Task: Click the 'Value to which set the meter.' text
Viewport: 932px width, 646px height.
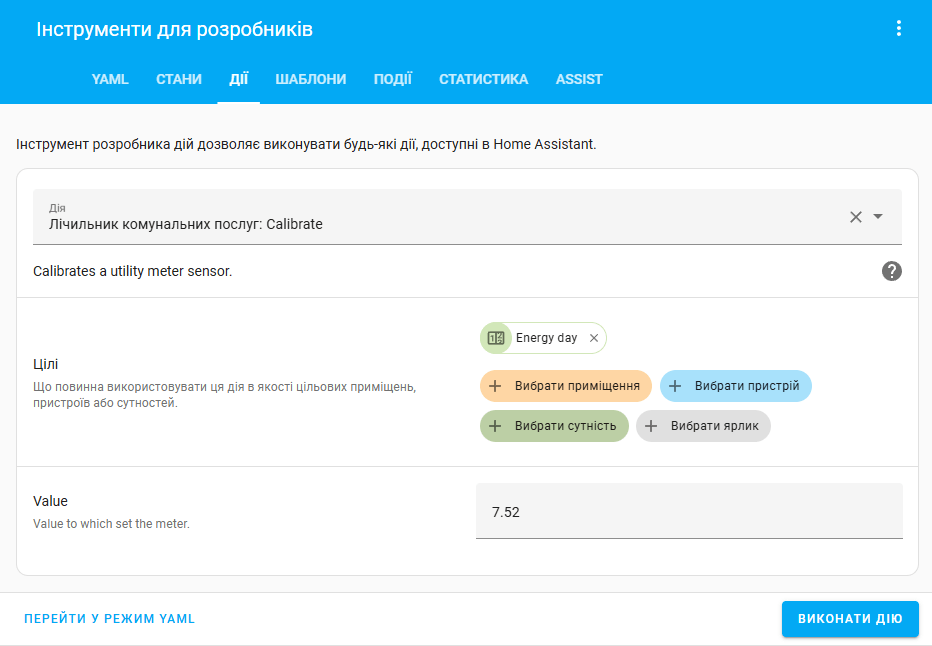Action: [111, 524]
